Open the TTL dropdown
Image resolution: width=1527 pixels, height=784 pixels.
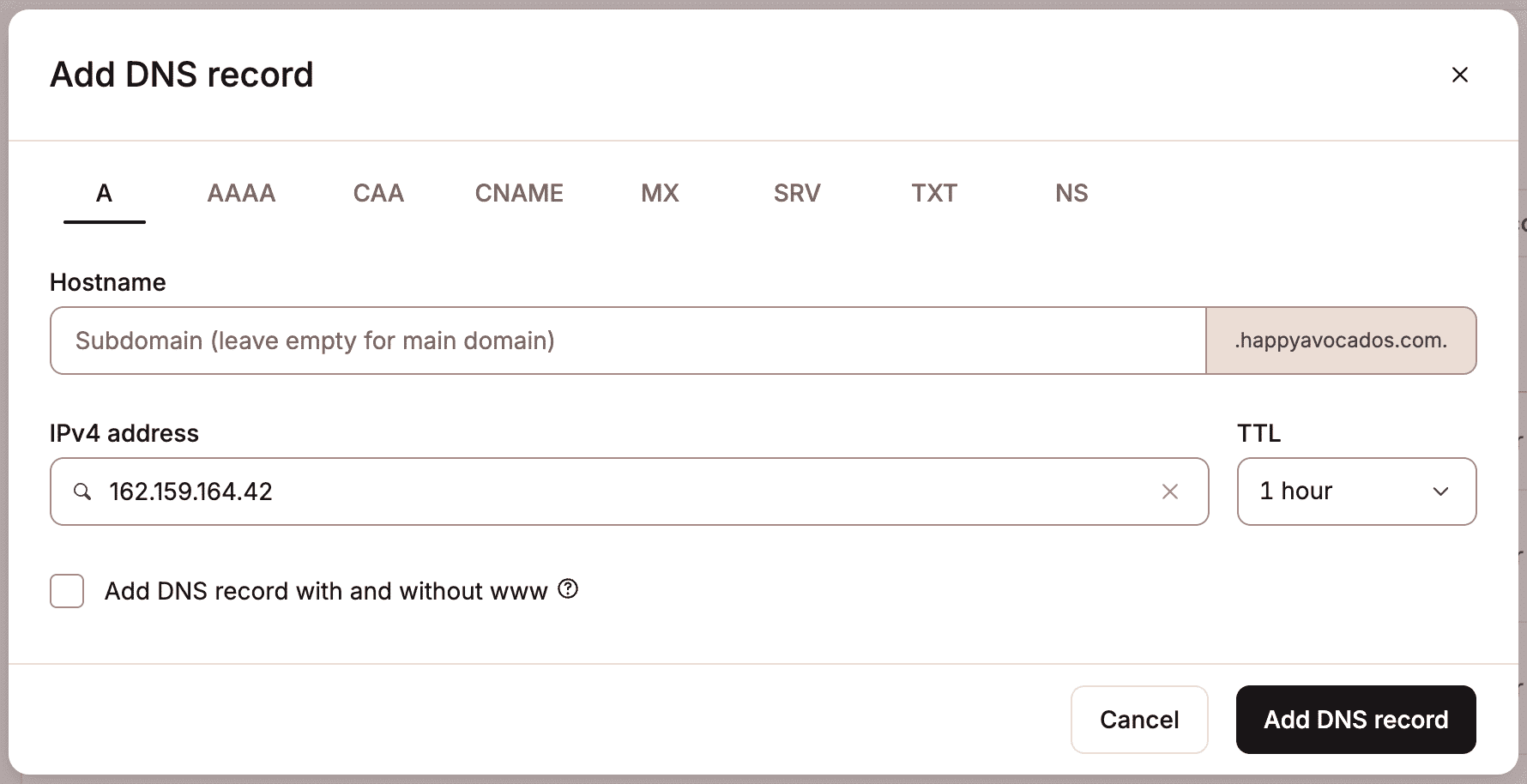point(1355,492)
